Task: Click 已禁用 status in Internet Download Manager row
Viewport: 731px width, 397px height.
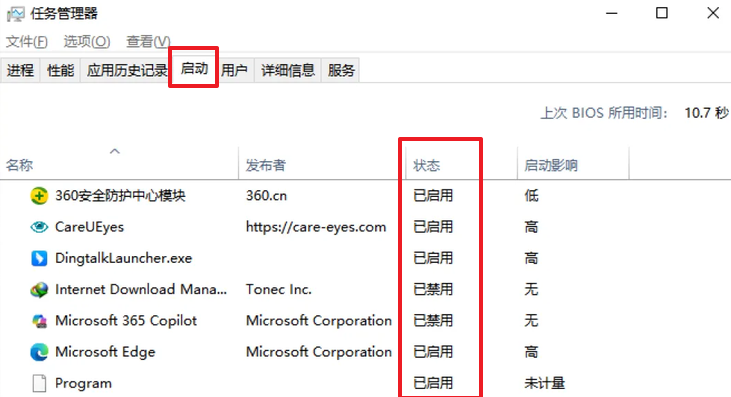Action: [433, 289]
